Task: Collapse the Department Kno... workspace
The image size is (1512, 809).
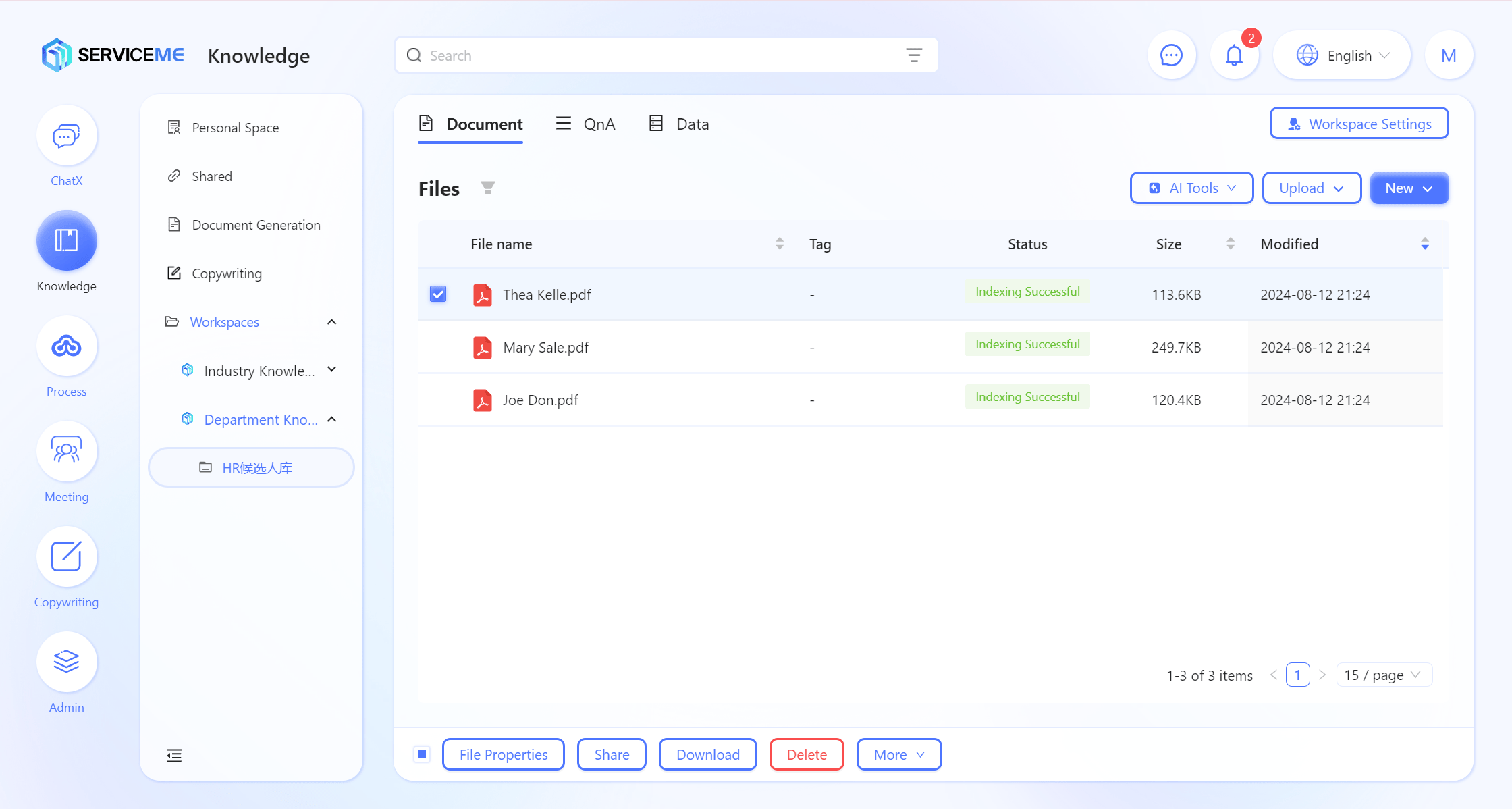Action: tap(331, 419)
